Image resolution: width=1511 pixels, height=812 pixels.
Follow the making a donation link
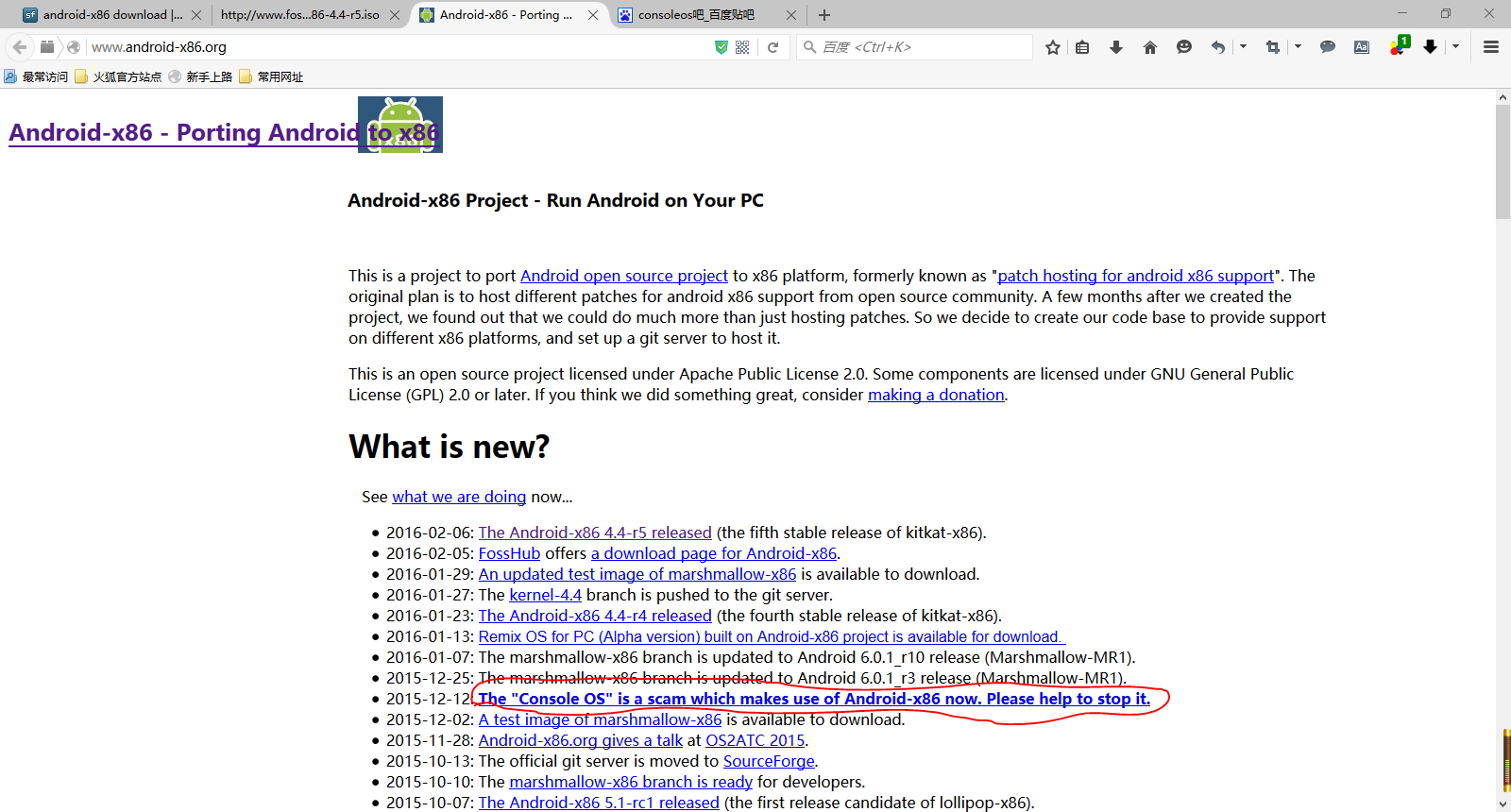936,395
